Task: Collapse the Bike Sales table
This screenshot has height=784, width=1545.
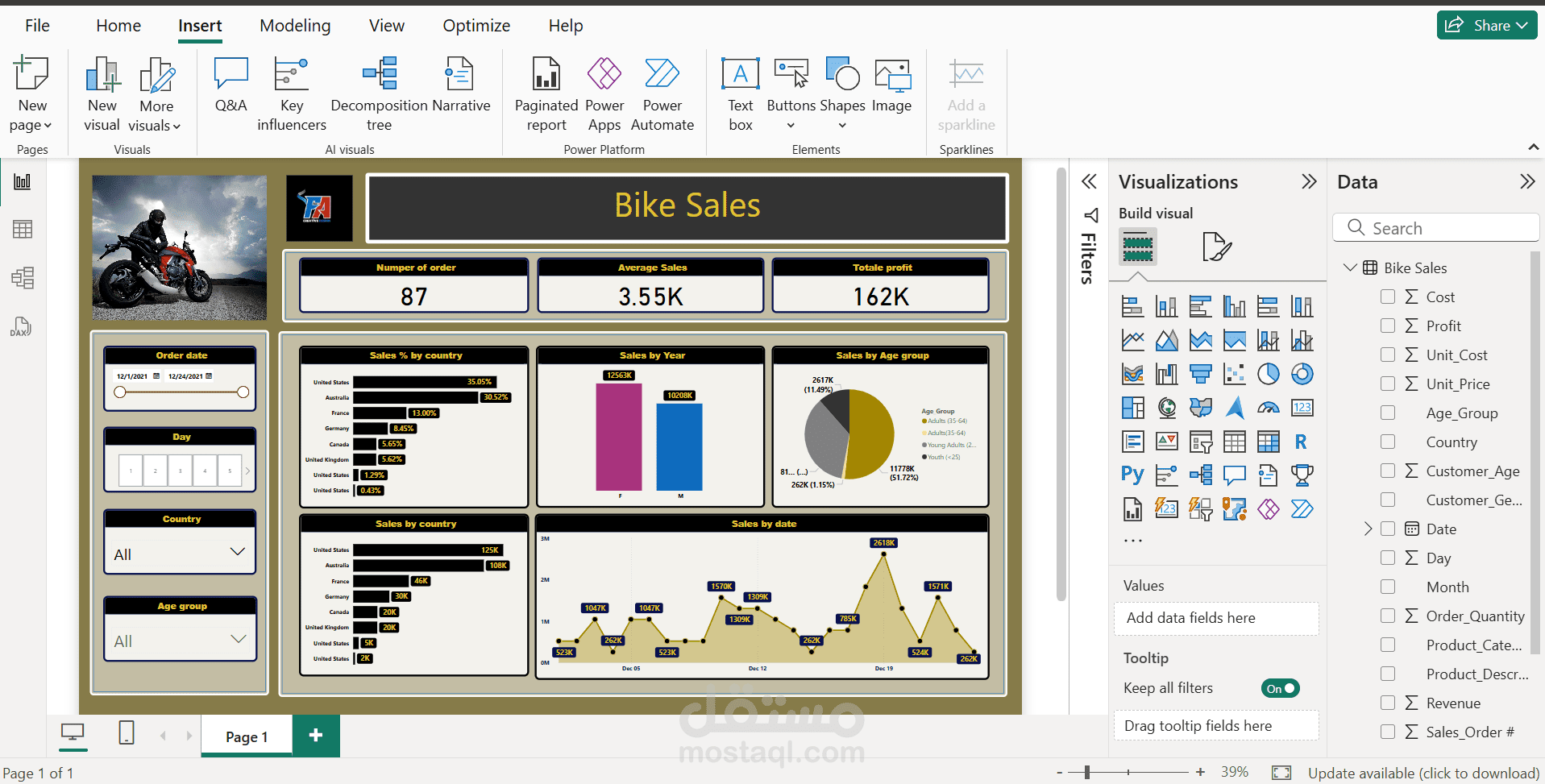Action: click(x=1350, y=267)
